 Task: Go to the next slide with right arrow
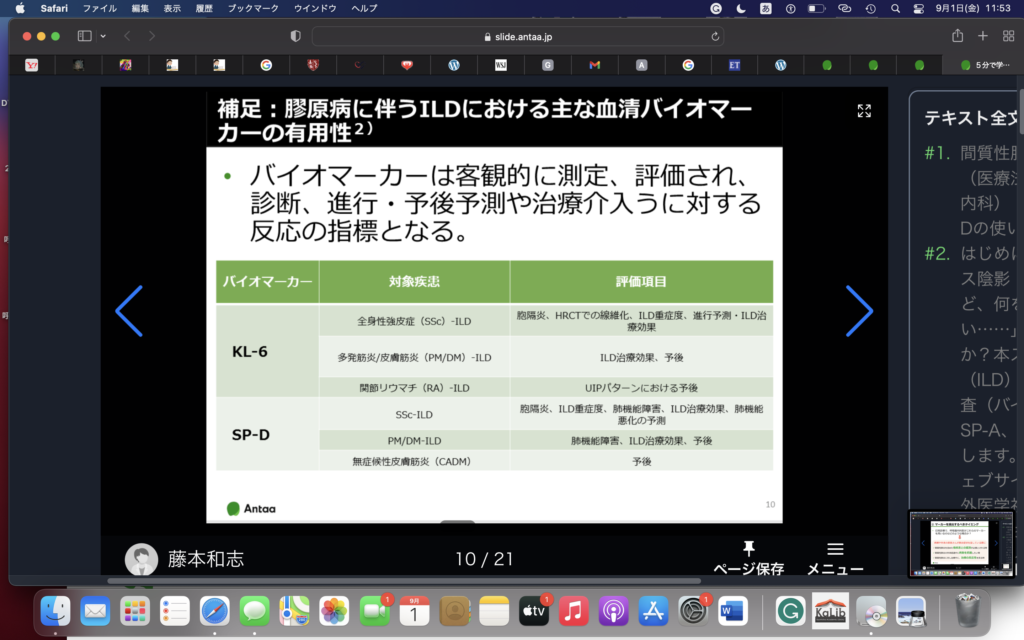tap(859, 311)
